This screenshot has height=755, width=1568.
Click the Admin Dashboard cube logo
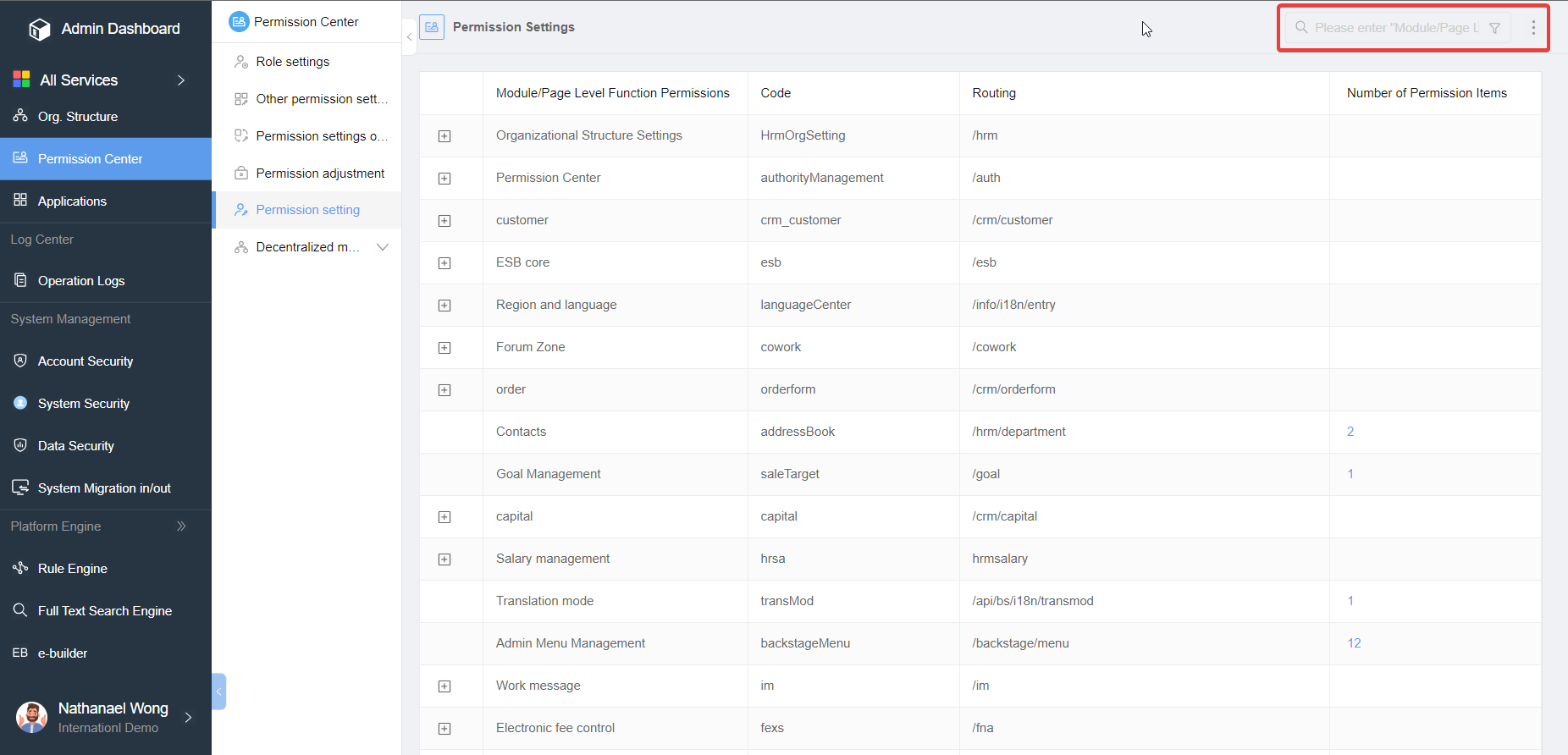click(39, 30)
